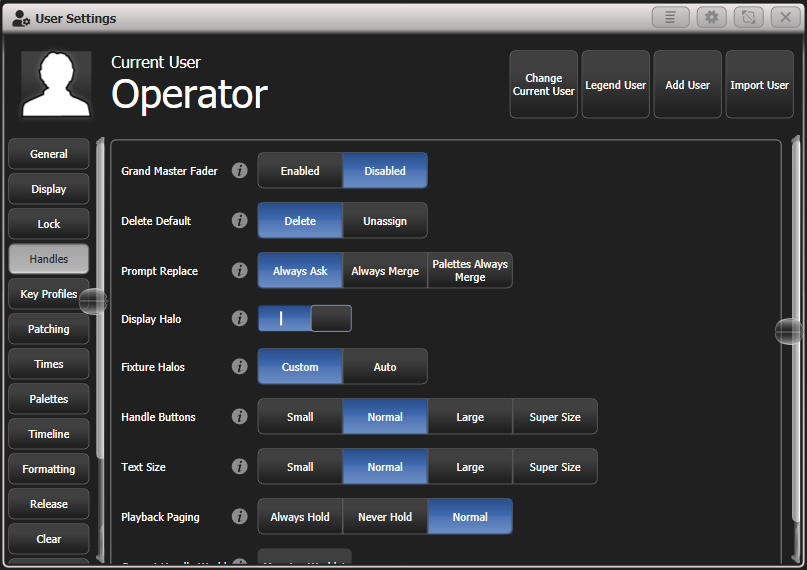Show Fixture Halos information icon
The width and height of the screenshot is (807, 570).
point(239,366)
